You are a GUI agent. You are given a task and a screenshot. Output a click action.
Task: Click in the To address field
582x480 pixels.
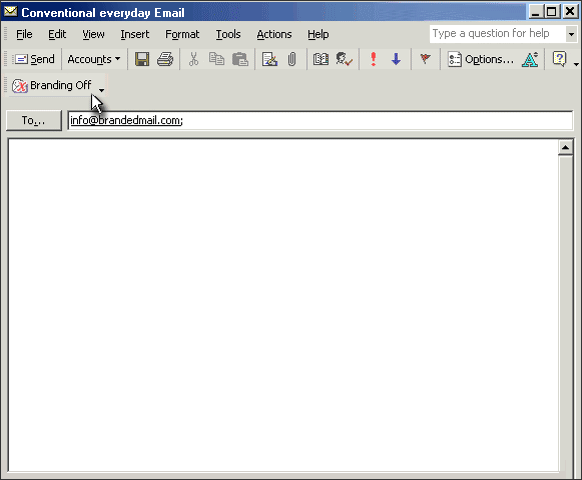click(320, 120)
